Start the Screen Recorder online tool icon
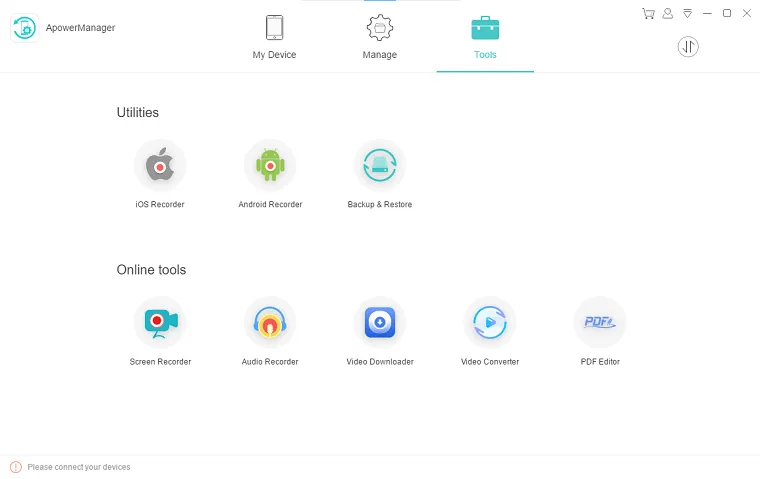Screen dimensions: 760x479 [160, 322]
